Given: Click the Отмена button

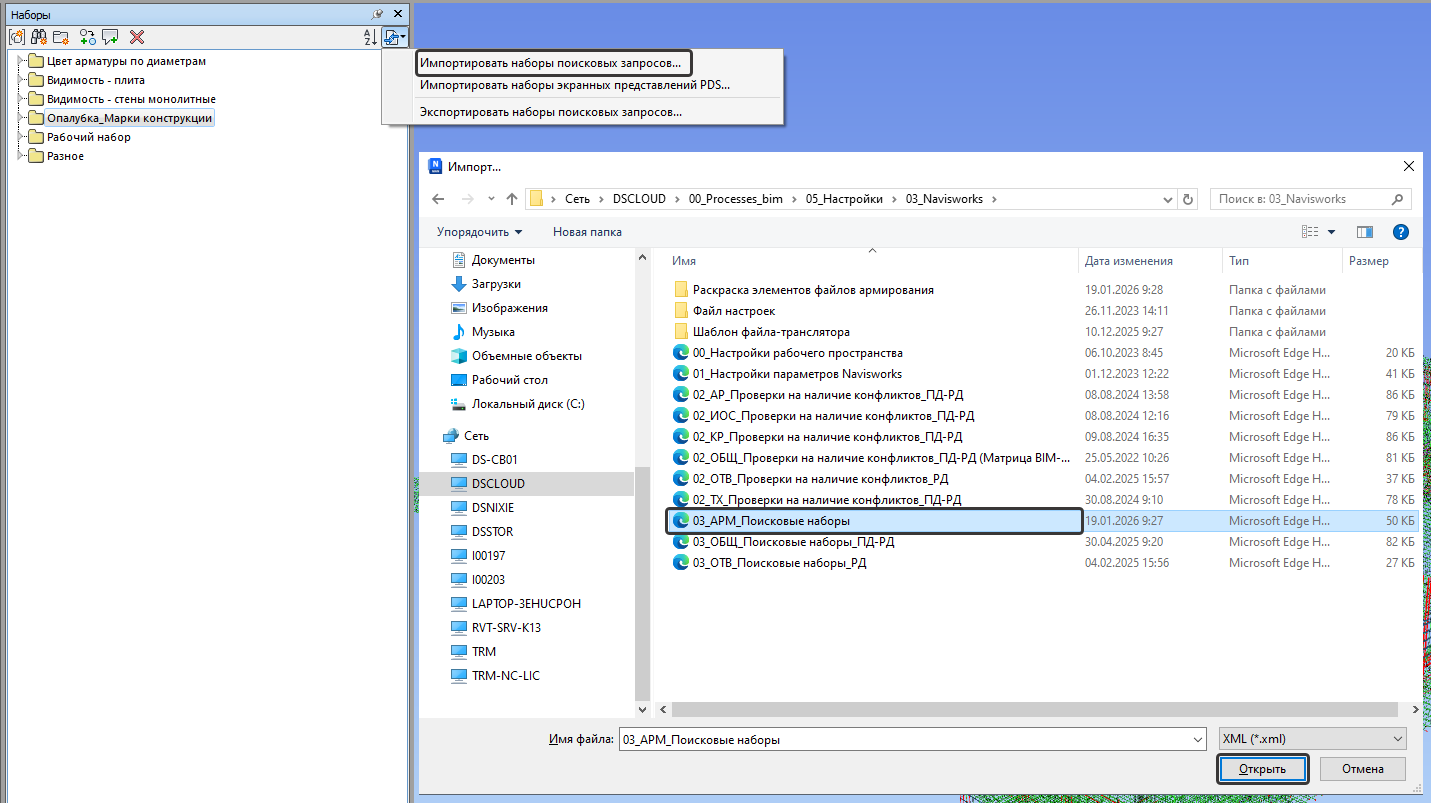Looking at the screenshot, I should pyautogui.click(x=1362, y=769).
